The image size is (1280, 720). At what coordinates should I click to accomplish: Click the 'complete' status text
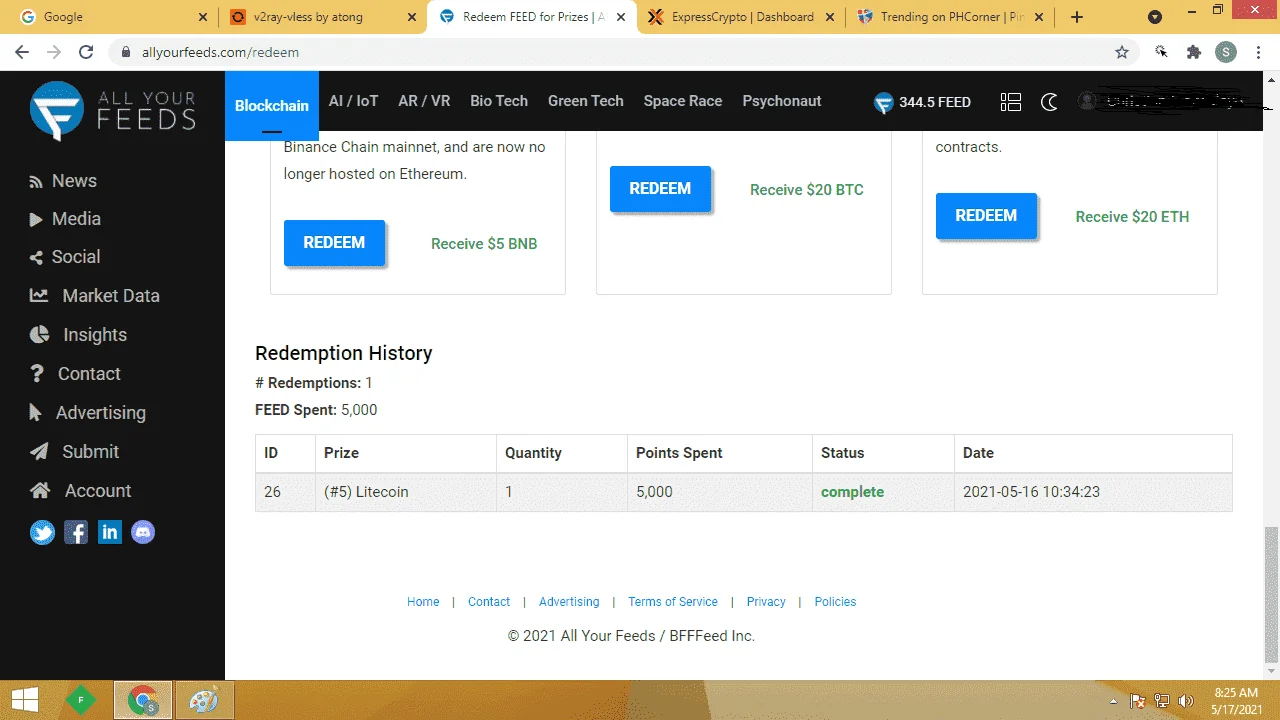tap(852, 492)
